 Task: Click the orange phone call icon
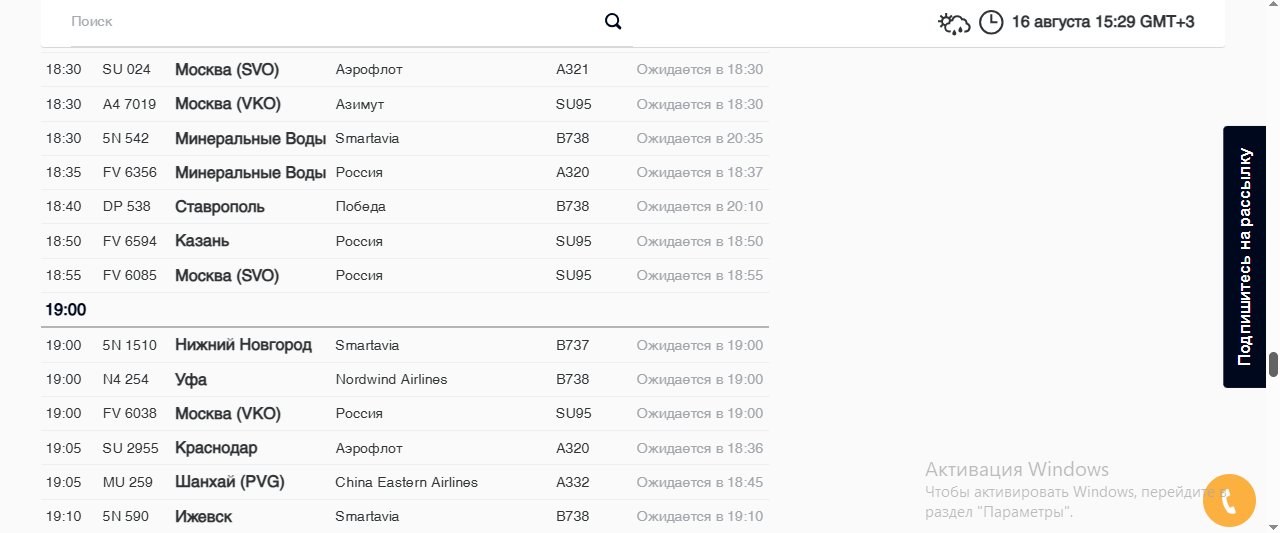pyautogui.click(x=1229, y=500)
